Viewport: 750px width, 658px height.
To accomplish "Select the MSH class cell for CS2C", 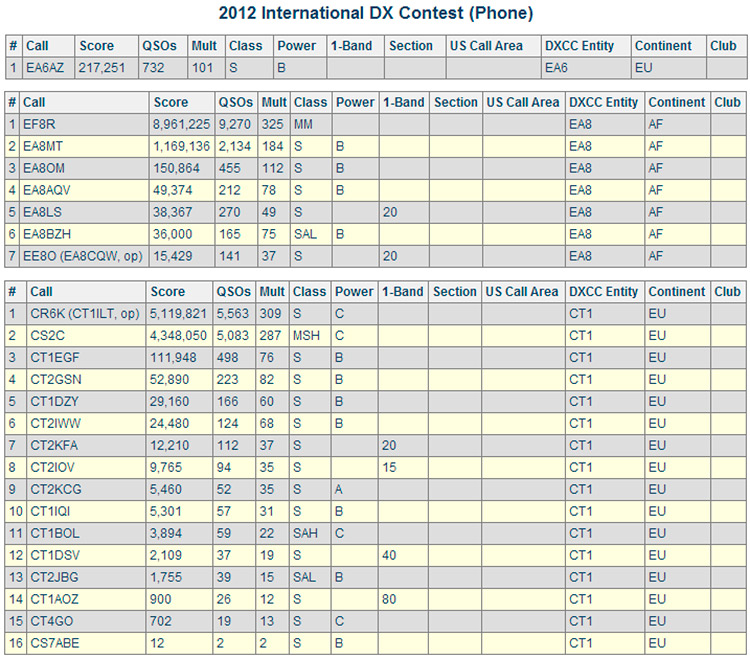I will (x=310, y=336).
